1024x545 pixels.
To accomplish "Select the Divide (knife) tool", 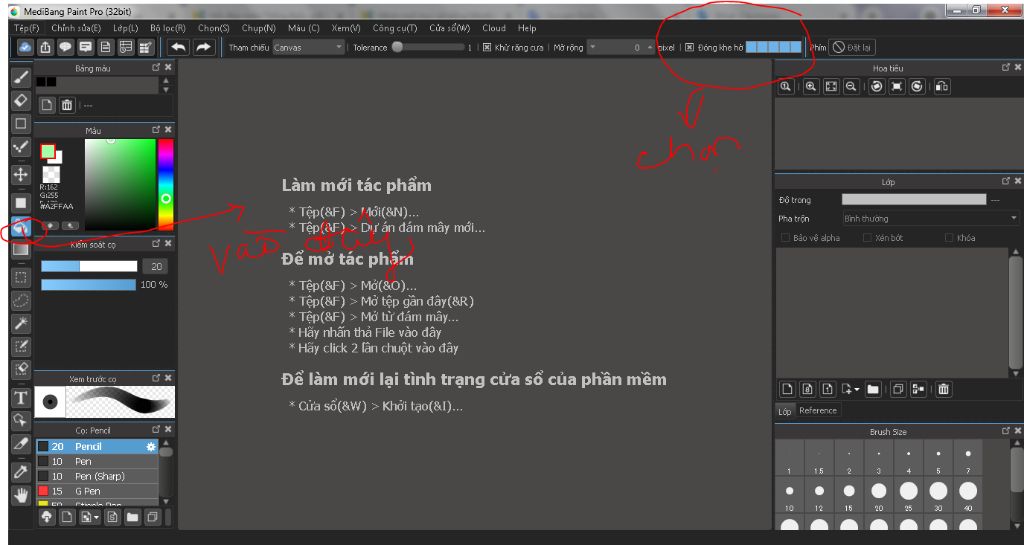I will pos(21,444).
